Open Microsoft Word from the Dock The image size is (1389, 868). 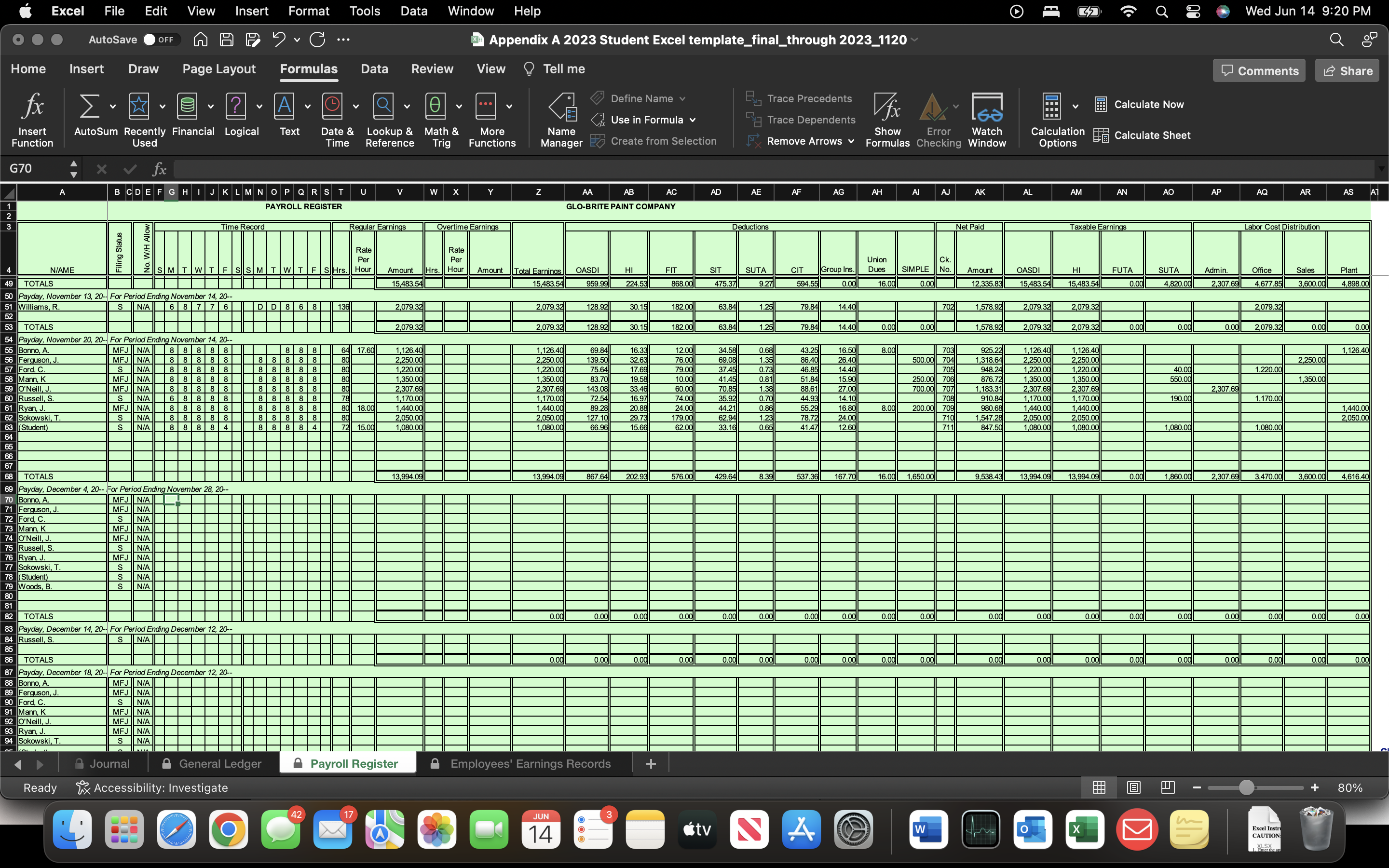928,829
